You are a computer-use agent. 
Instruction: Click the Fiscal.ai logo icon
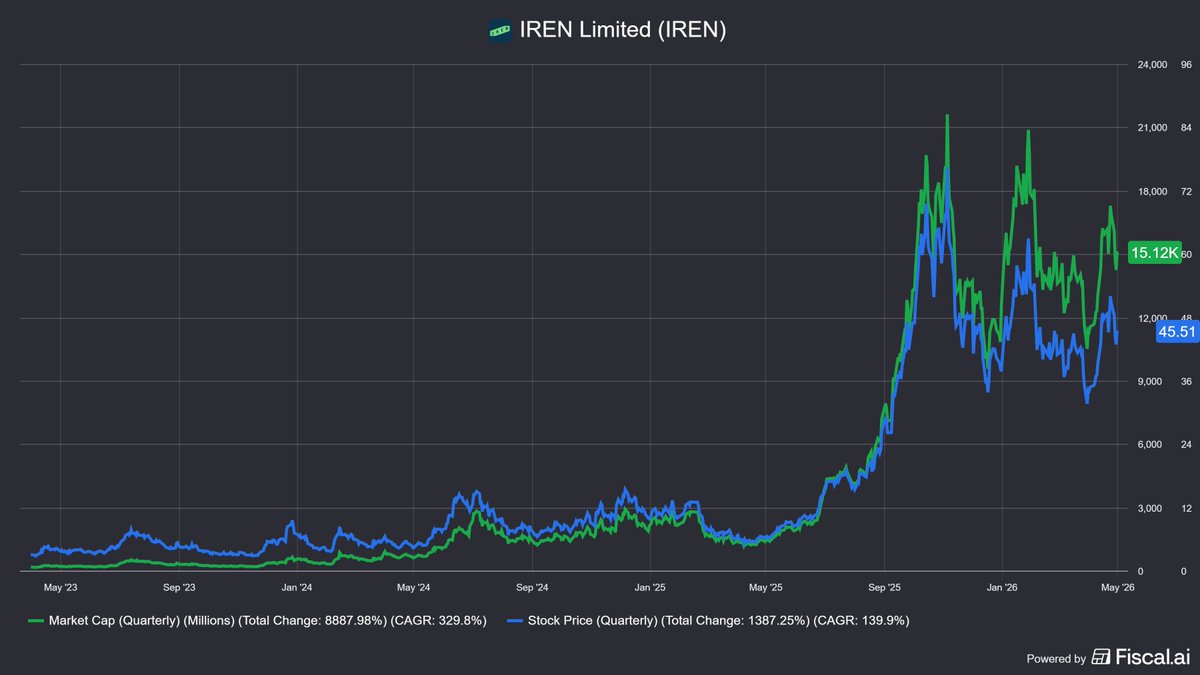coord(1102,657)
